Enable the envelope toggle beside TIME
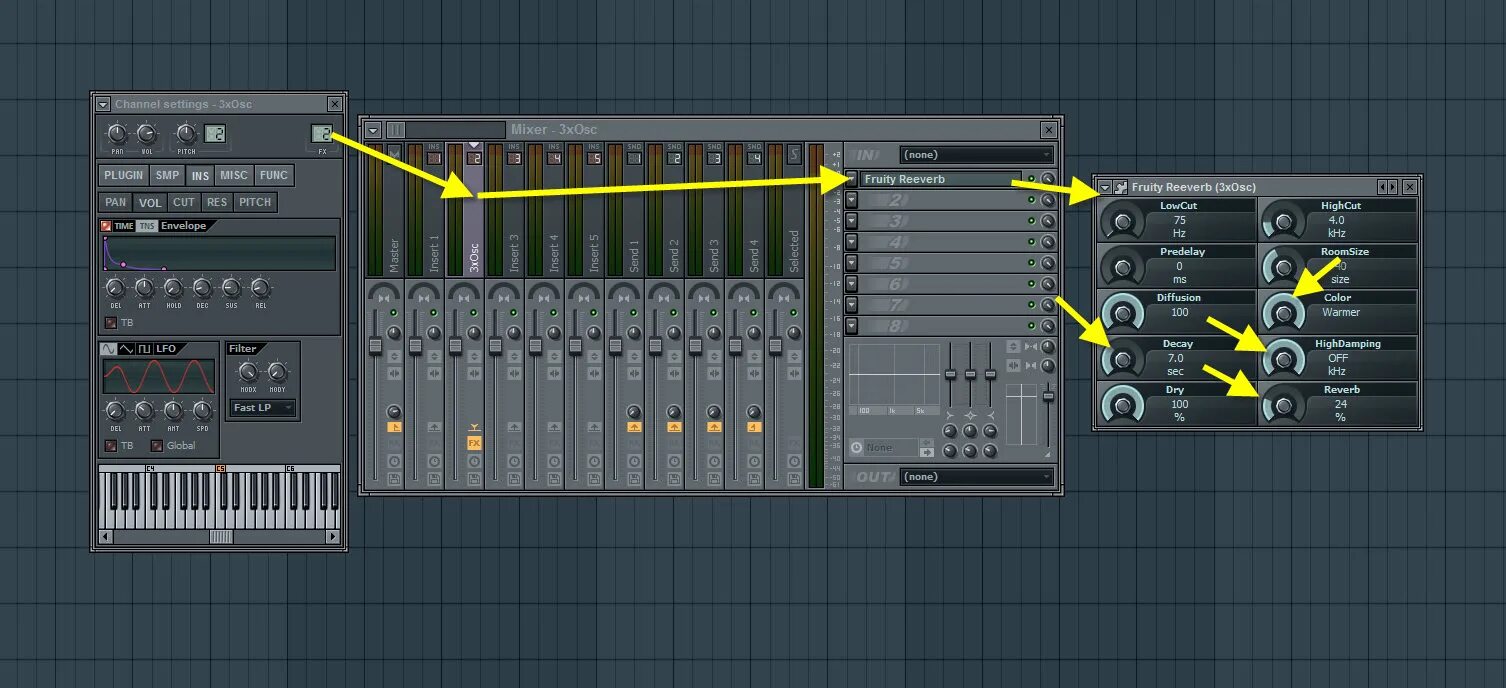Screen dimensions: 1506x688 click(x=106, y=226)
